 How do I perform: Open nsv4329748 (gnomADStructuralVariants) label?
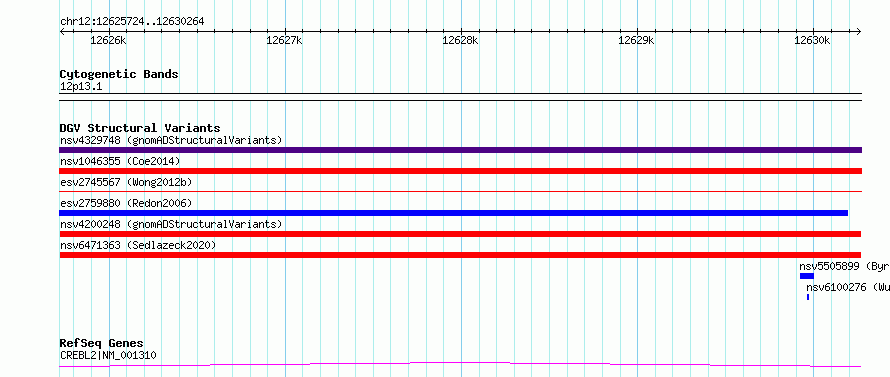click(171, 140)
